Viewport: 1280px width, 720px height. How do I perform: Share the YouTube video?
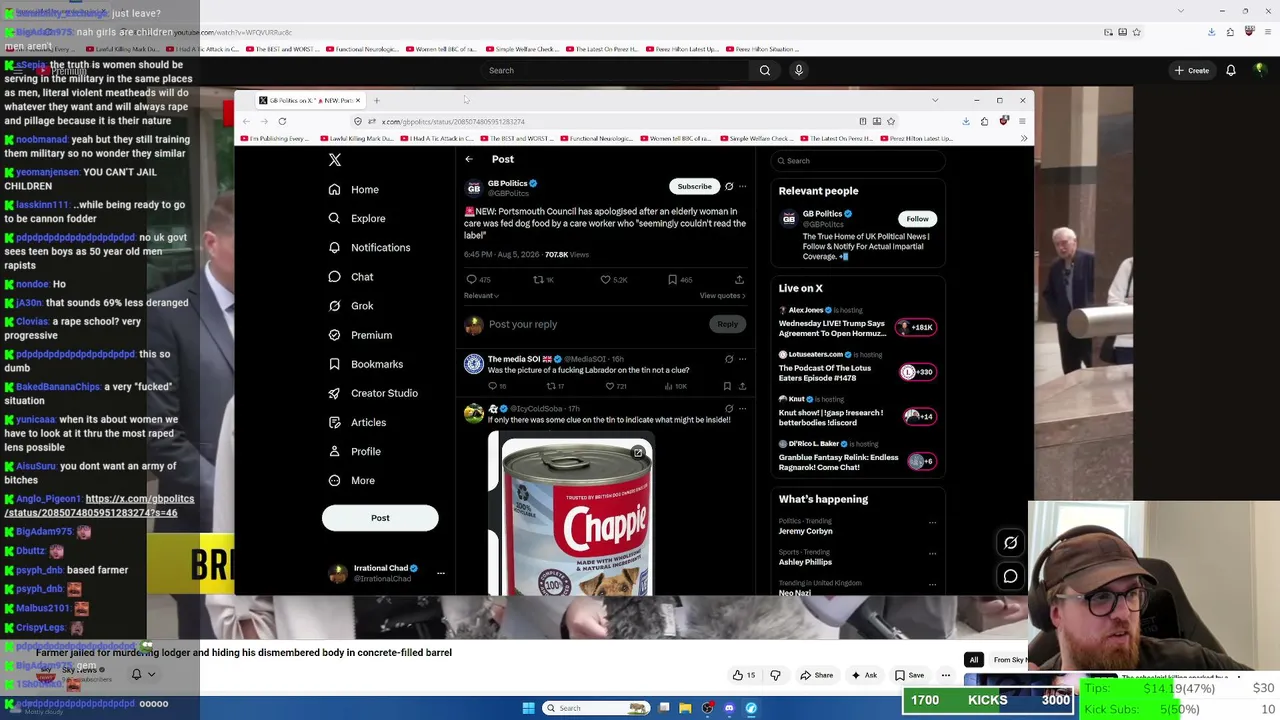click(816, 676)
